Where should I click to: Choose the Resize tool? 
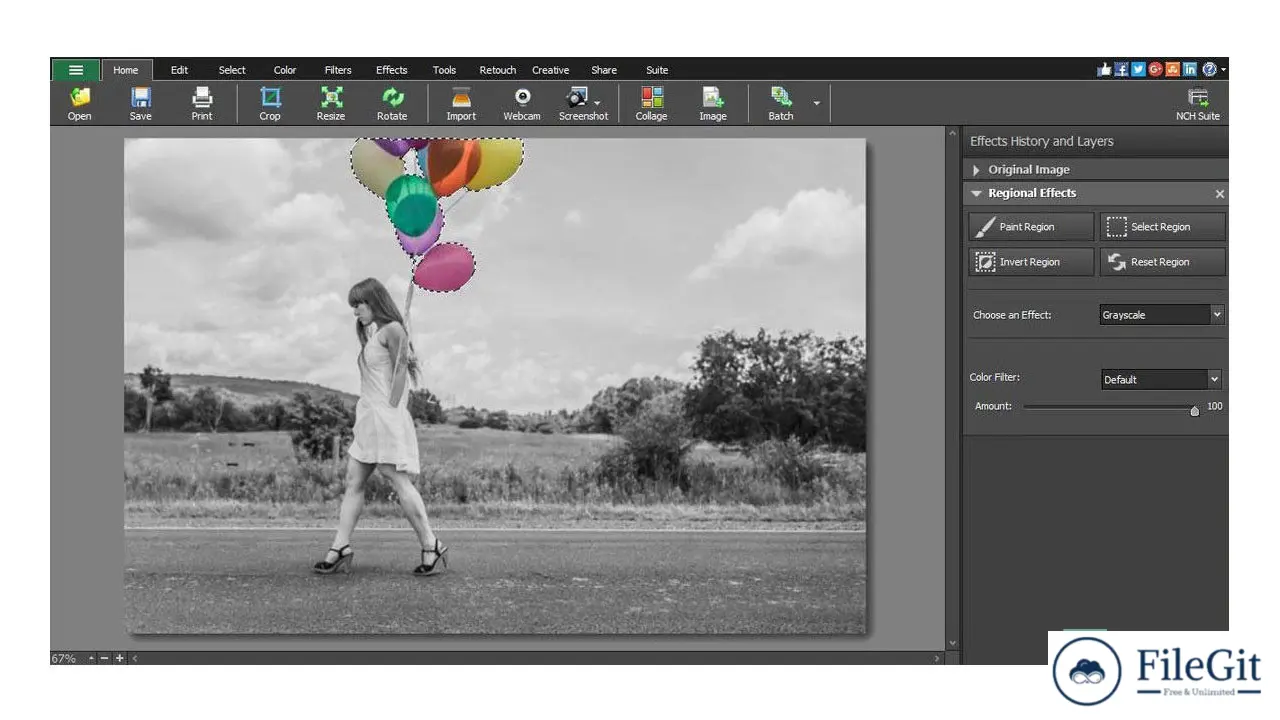click(331, 103)
